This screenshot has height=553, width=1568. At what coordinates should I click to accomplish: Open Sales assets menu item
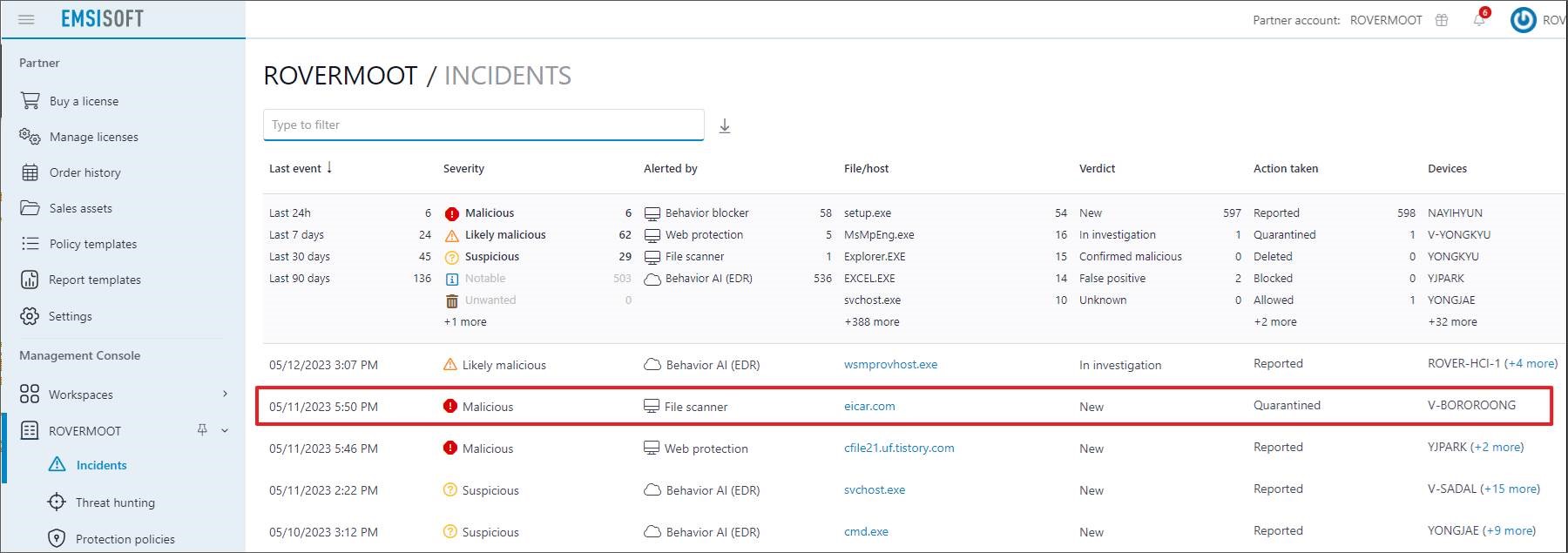[80, 208]
